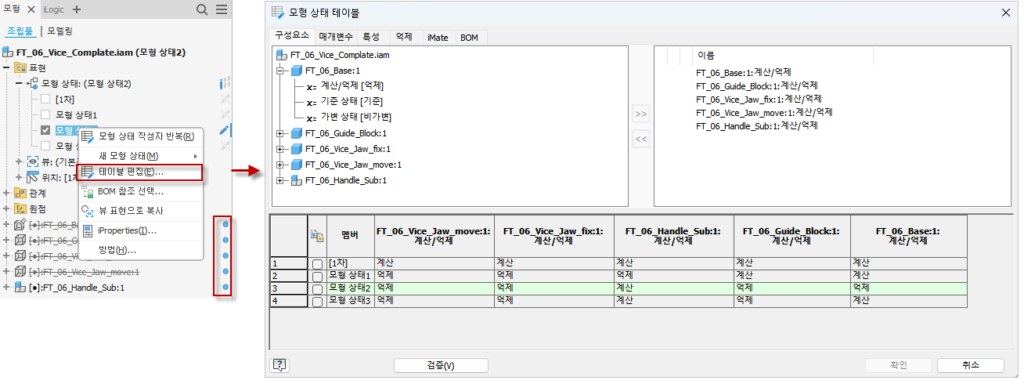The width and height of the screenshot is (1024, 384).
Task: Choose 뷰 표현으로 복사 menu entry
Action: pyautogui.click(x=140, y=211)
